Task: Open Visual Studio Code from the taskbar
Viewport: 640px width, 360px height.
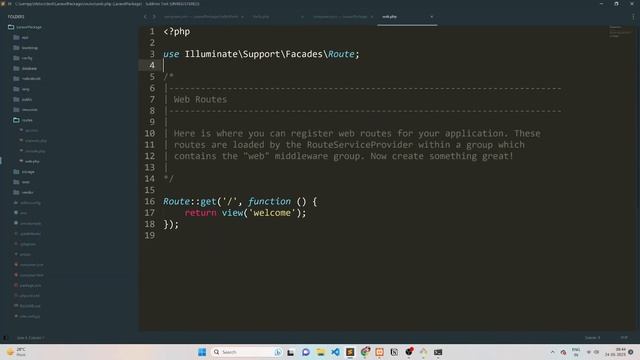Action: [335, 352]
